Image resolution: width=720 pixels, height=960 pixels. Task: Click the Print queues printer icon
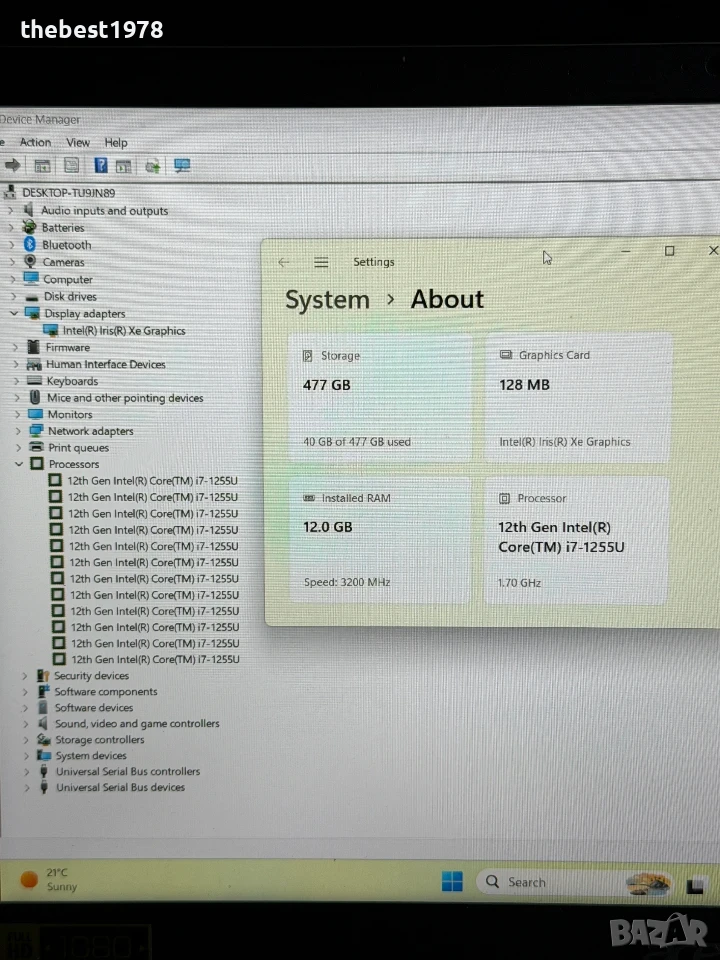point(37,447)
